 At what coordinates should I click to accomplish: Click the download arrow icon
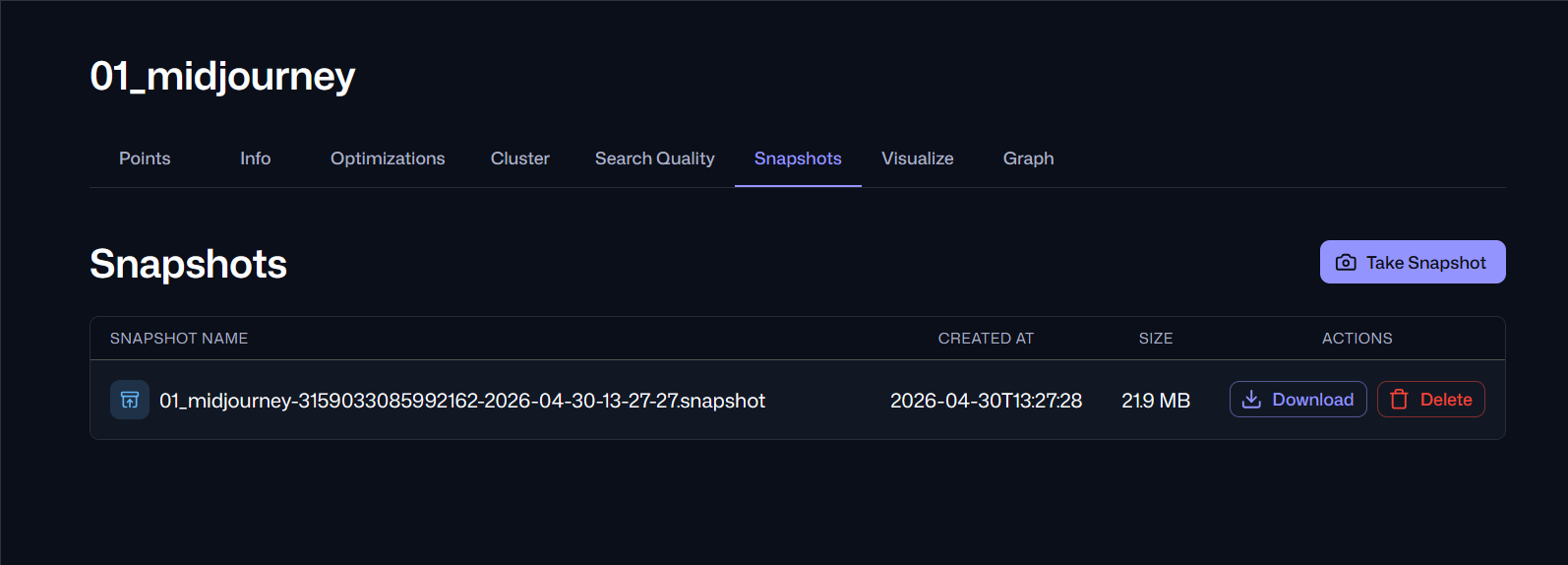tap(1251, 400)
